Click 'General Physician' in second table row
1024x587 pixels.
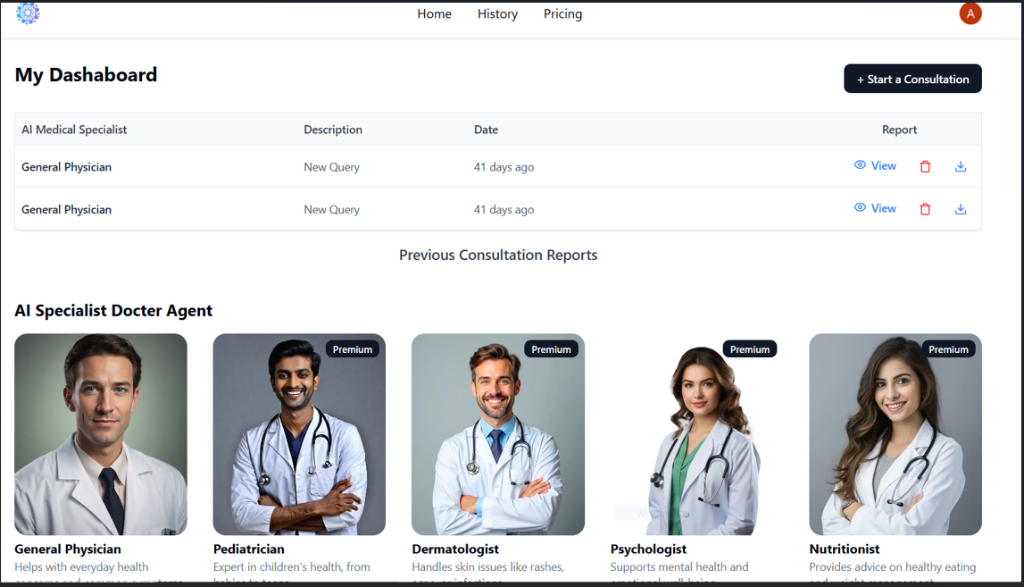coord(67,210)
